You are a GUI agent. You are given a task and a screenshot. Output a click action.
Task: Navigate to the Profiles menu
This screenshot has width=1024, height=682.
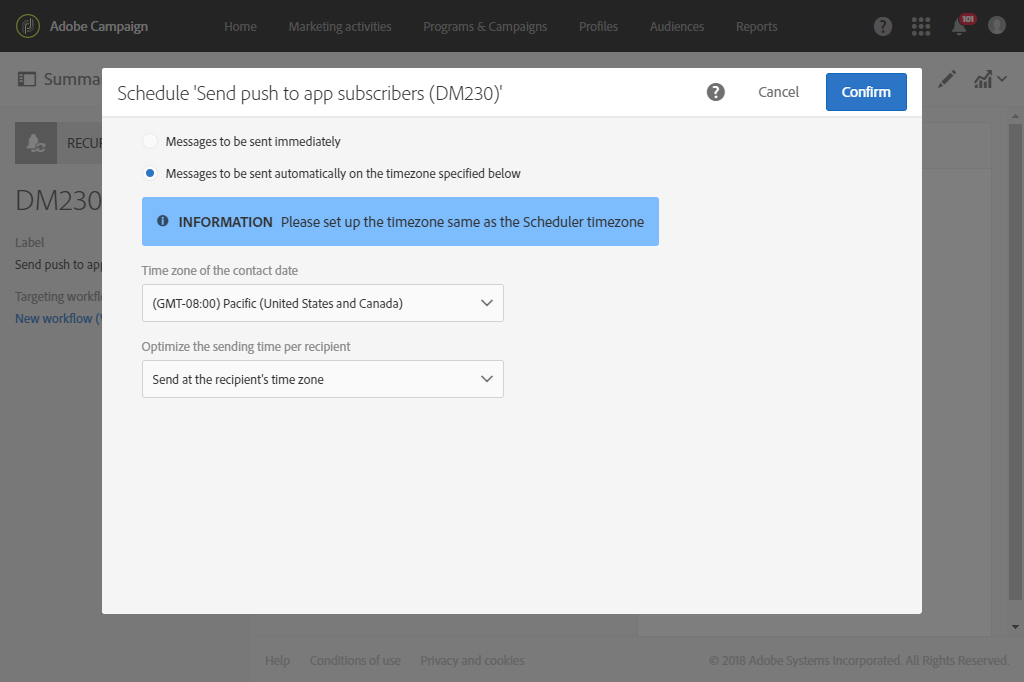click(598, 27)
